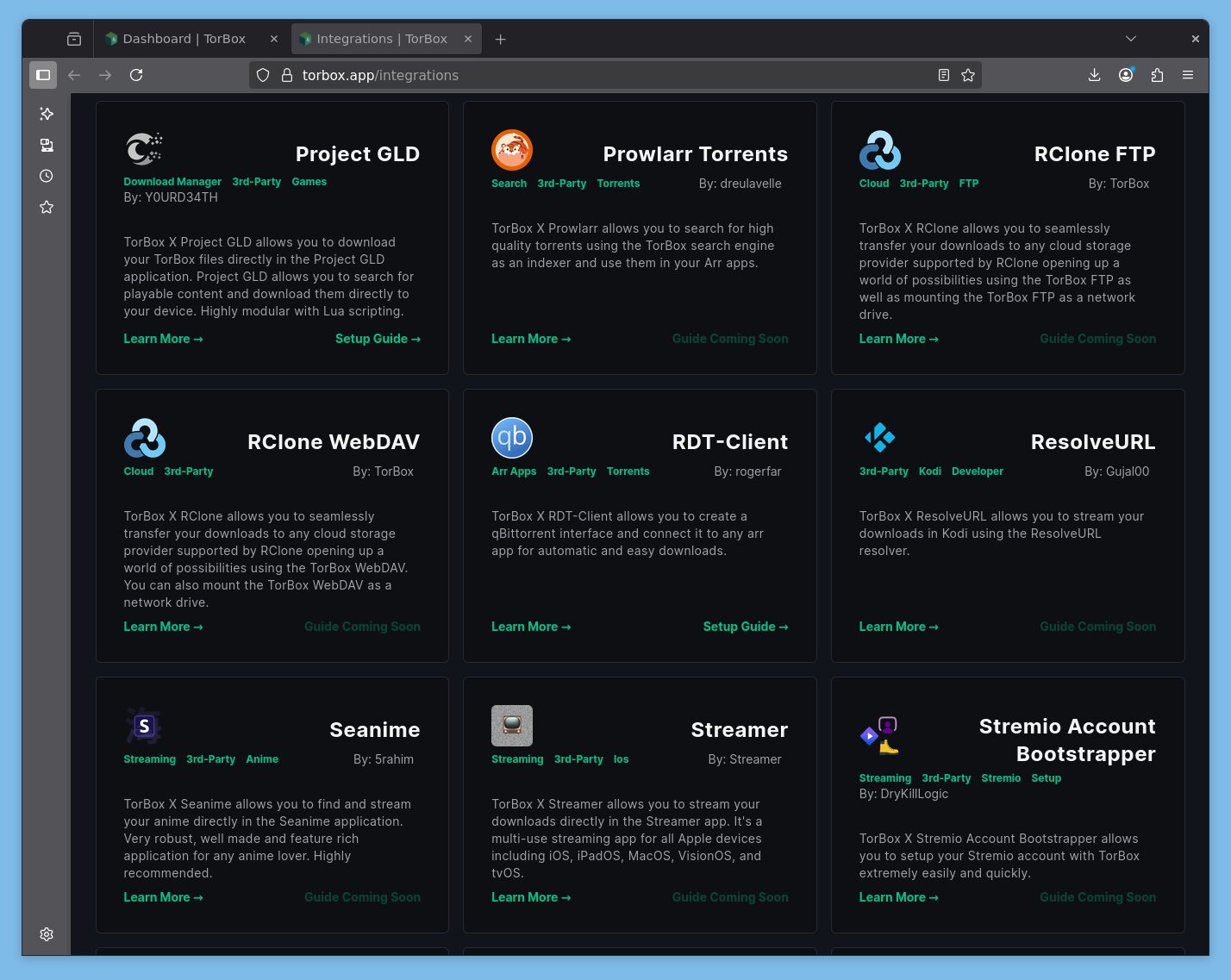Click the Games tag on Project GLD

[309, 182]
